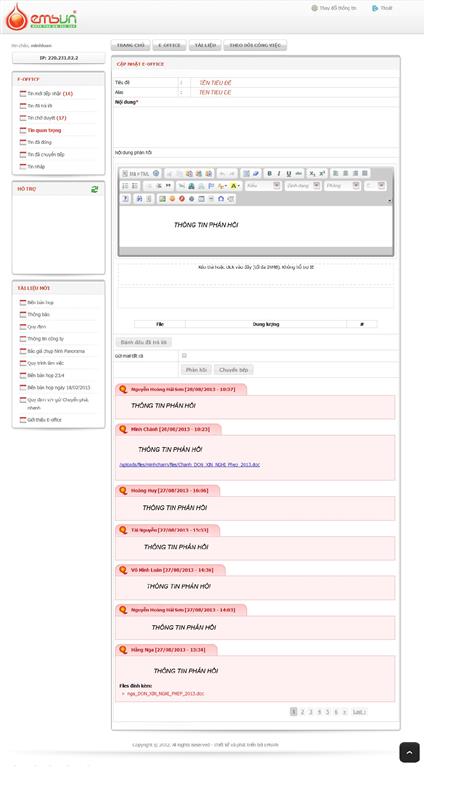The height and width of the screenshot is (798, 454).
Task: Insert a bulleted list
Action: tap(135, 186)
